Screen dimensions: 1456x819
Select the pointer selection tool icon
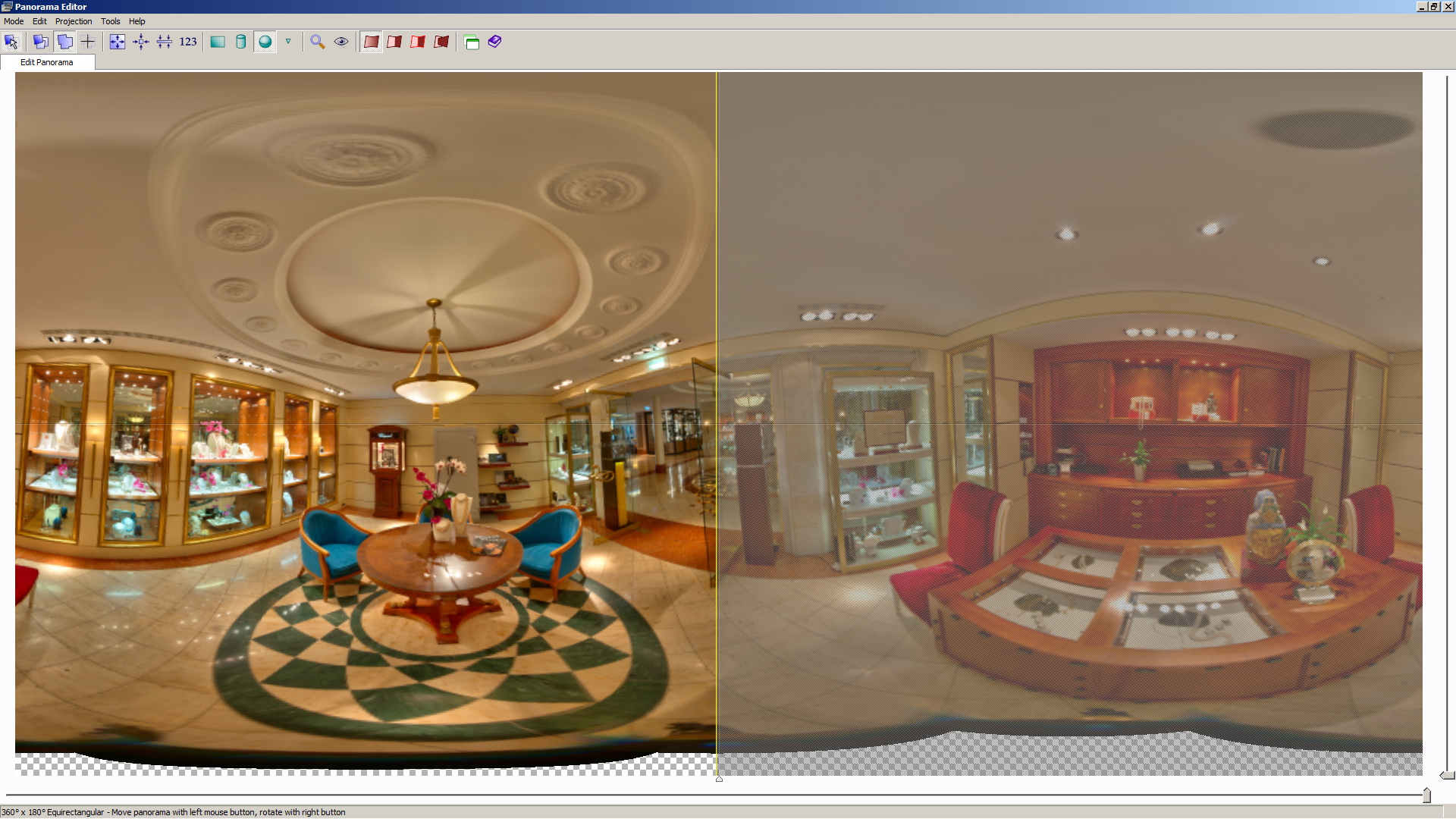click(x=11, y=42)
